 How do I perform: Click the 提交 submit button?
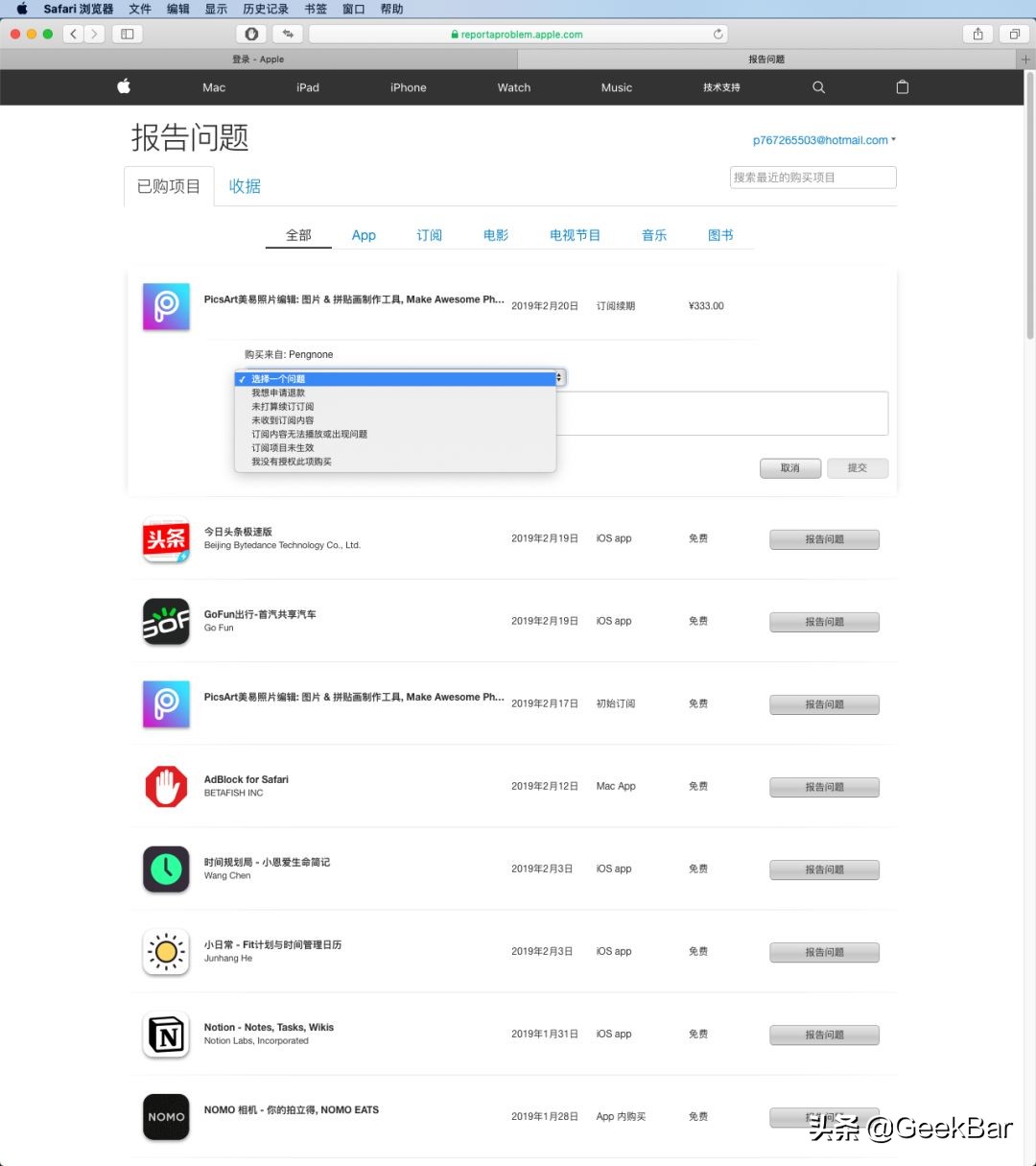(857, 468)
